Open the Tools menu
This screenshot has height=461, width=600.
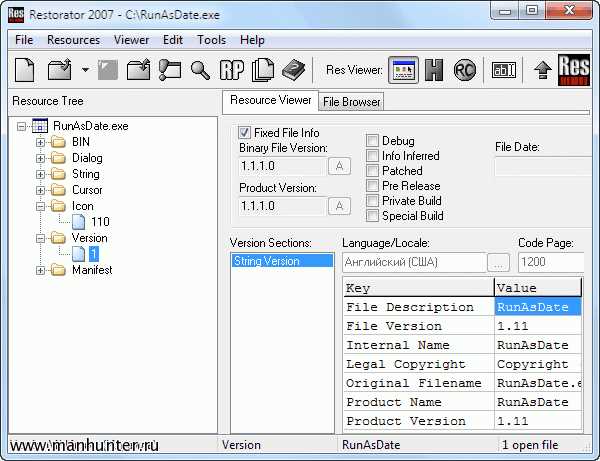coord(211,40)
